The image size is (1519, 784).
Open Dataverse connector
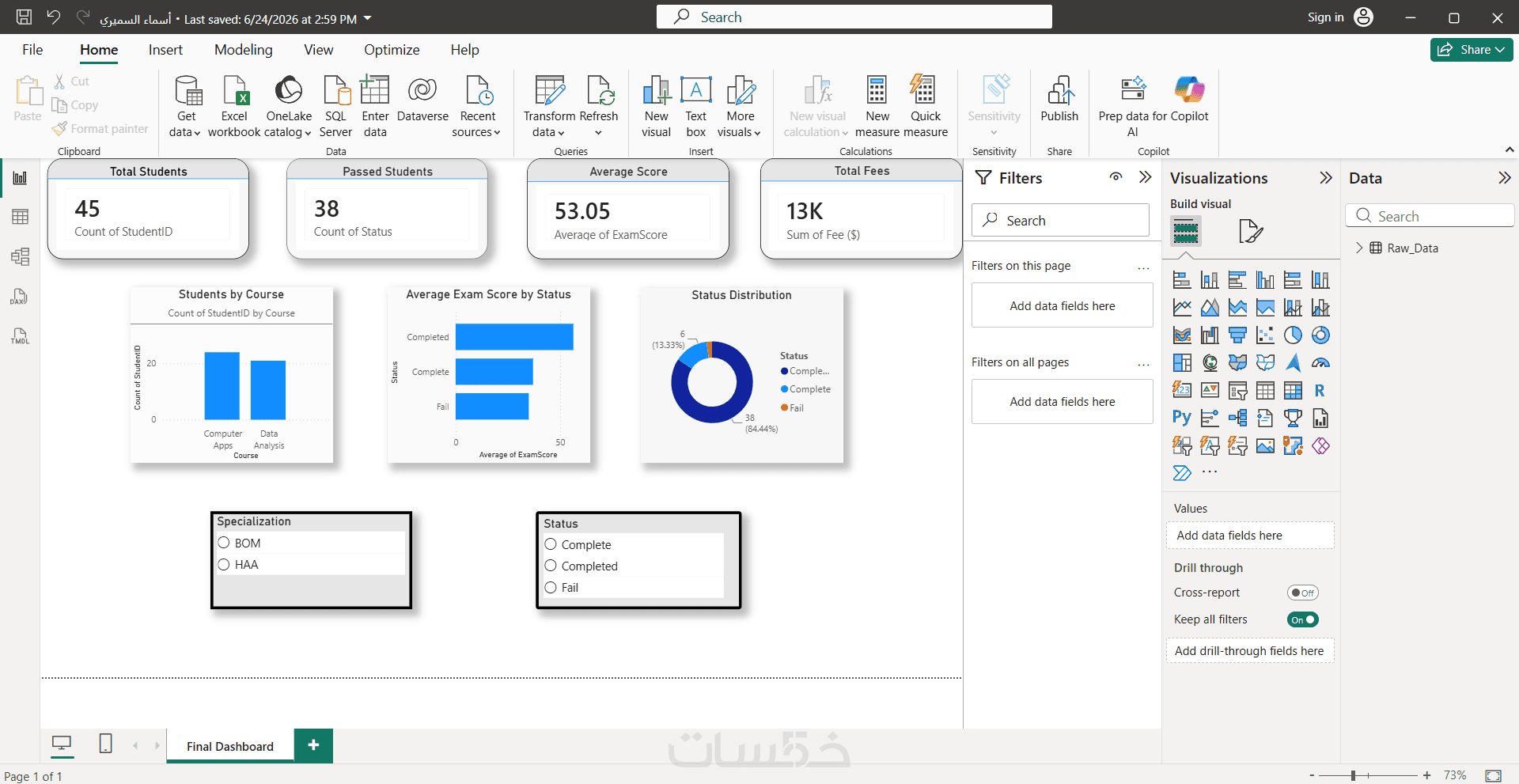tap(422, 100)
